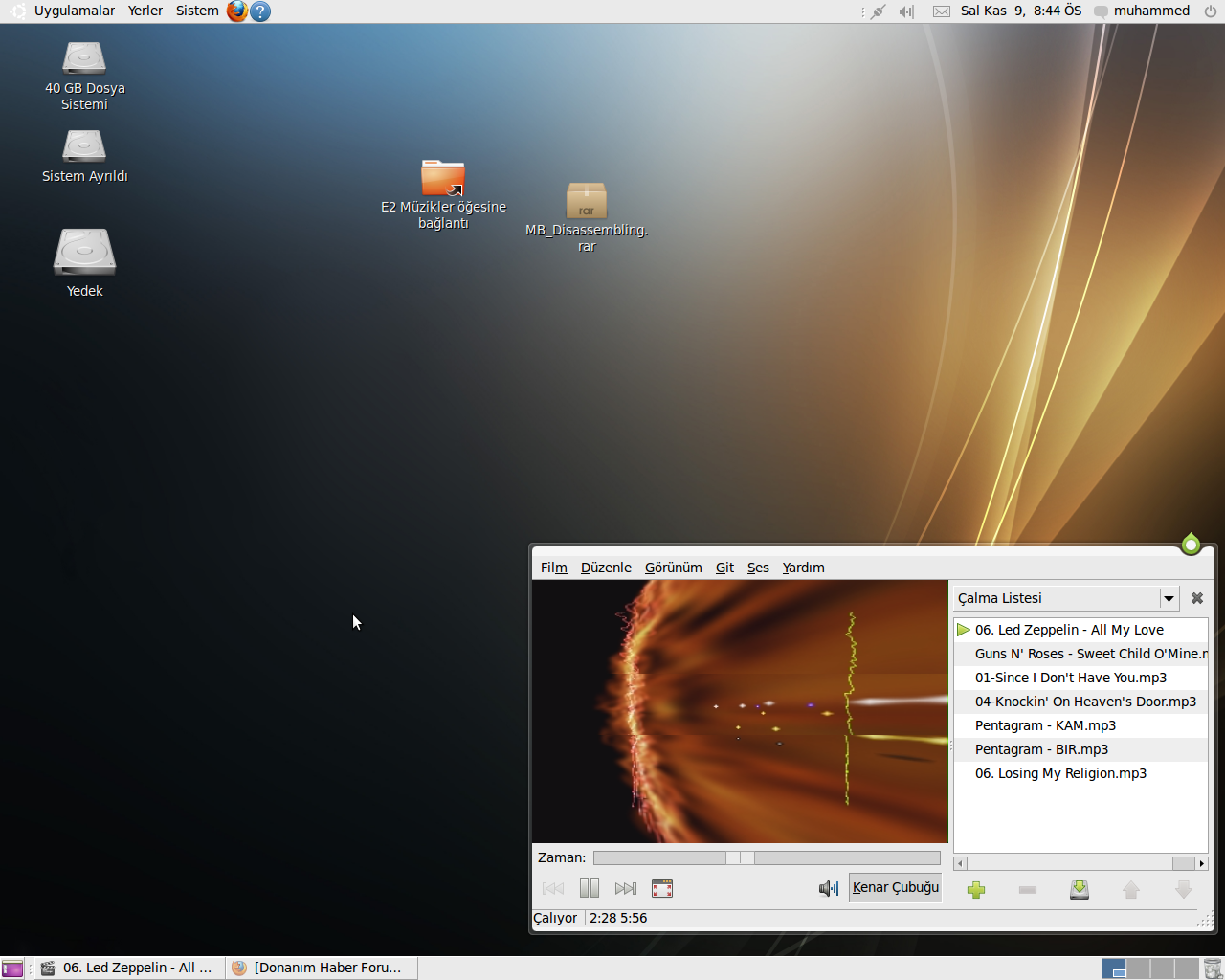This screenshot has width=1225, height=980.
Task: Close the Çalma Listesi sidebar
Action: [1197, 598]
